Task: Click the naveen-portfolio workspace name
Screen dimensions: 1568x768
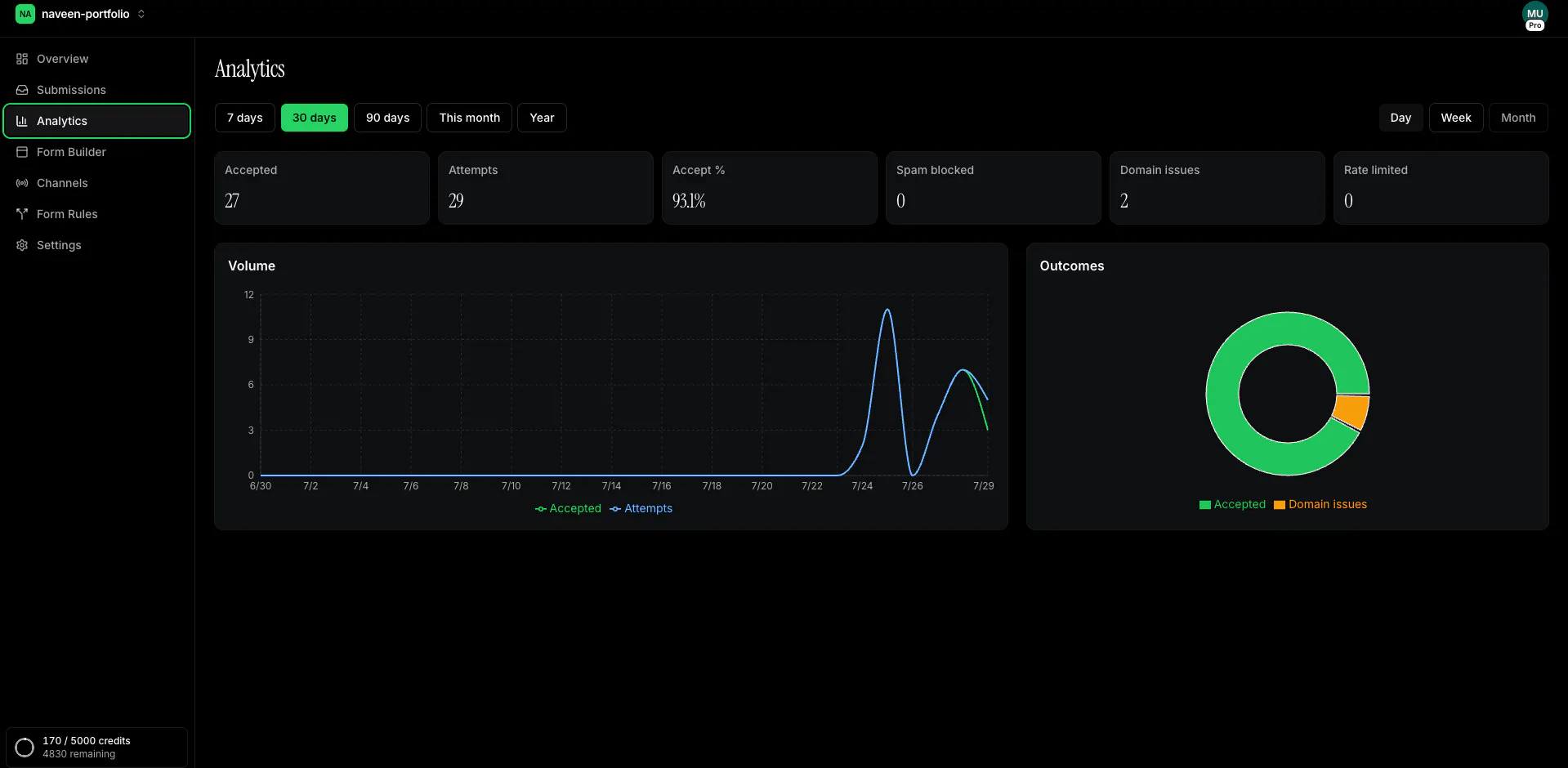Action: coord(86,14)
